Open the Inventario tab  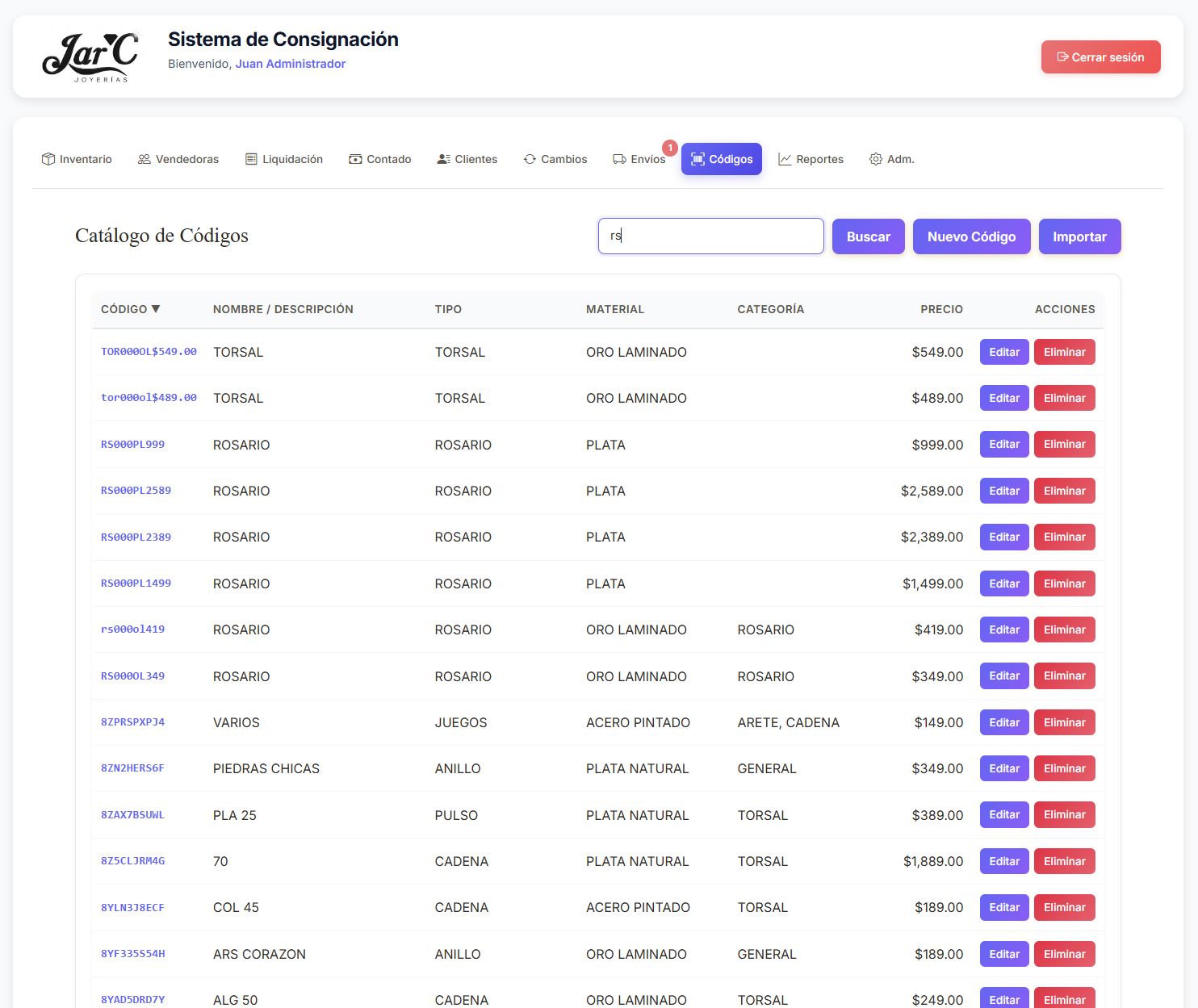77,159
